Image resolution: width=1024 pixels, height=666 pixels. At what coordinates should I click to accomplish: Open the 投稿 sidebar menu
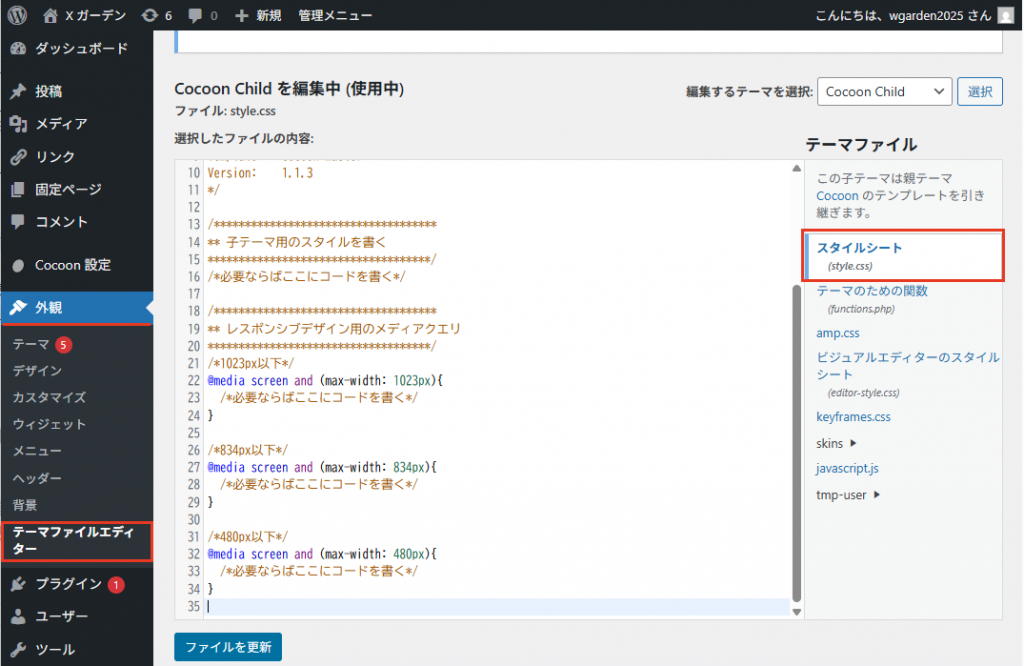click(x=48, y=91)
